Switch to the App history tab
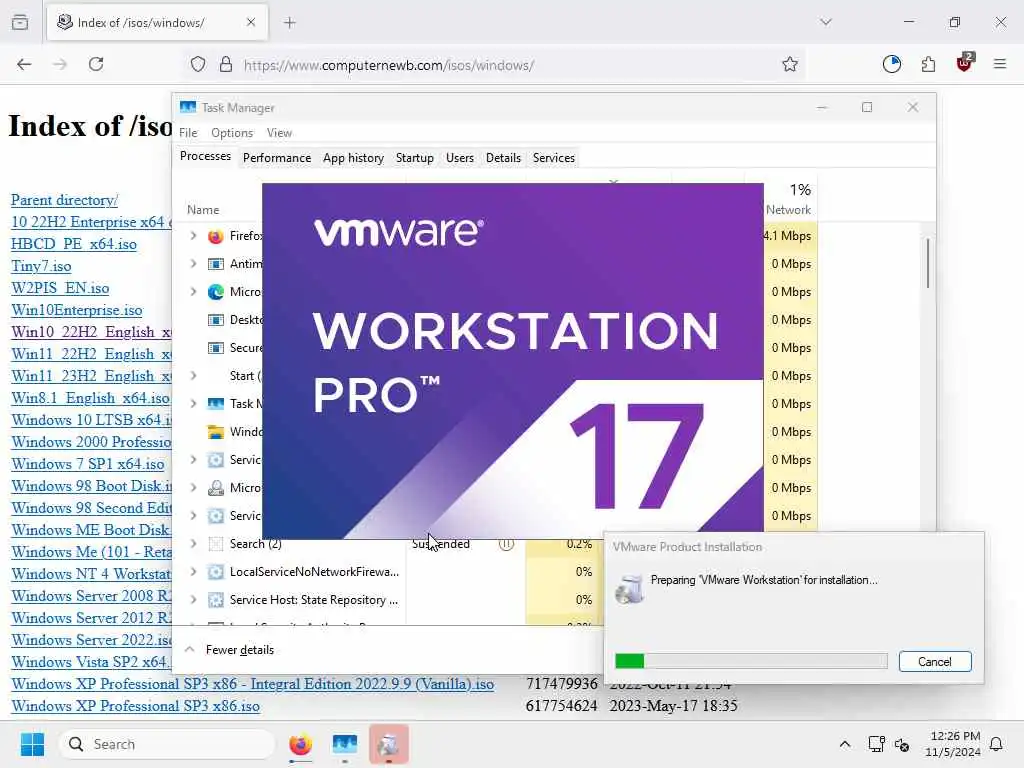 point(353,158)
